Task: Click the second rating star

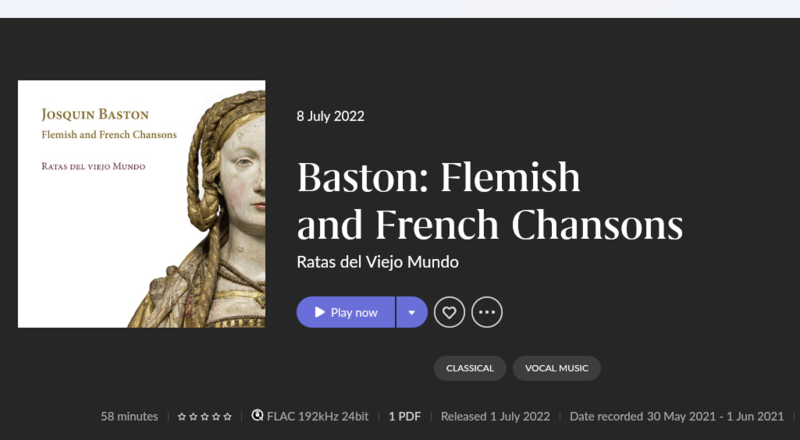Action: click(193, 416)
